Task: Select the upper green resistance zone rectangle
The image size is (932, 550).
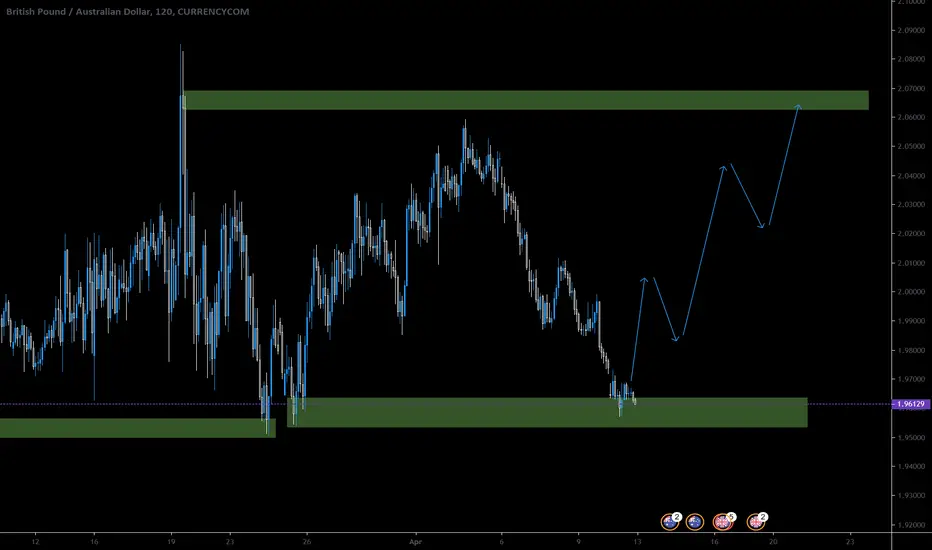Action: 526,100
